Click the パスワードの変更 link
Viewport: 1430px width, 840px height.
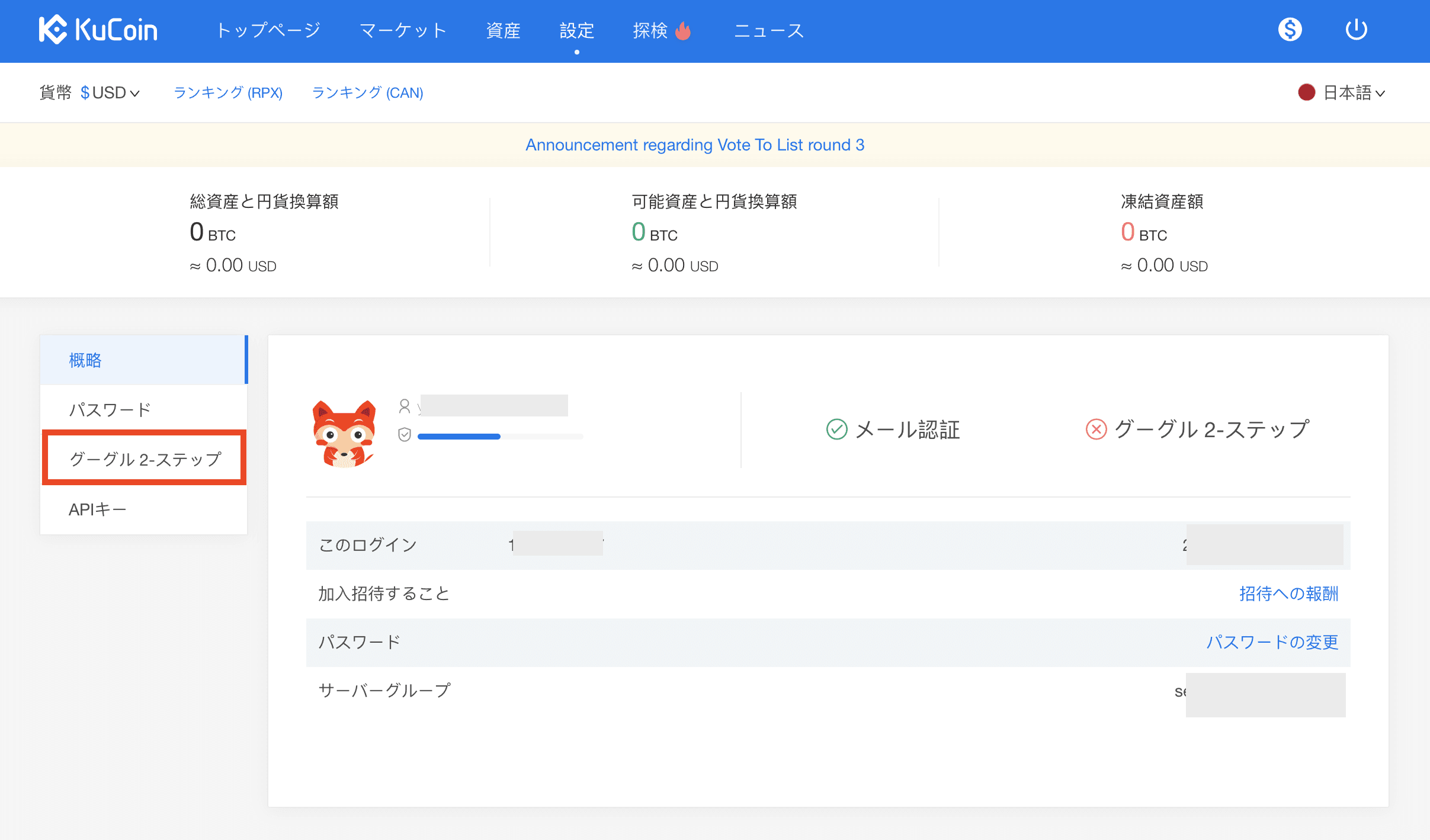click(x=1272, y=642)
